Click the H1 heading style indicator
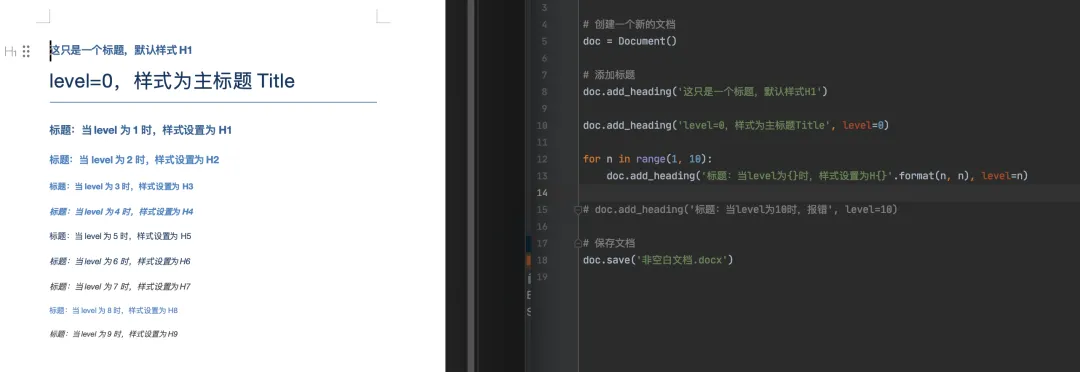 [10, 51]
